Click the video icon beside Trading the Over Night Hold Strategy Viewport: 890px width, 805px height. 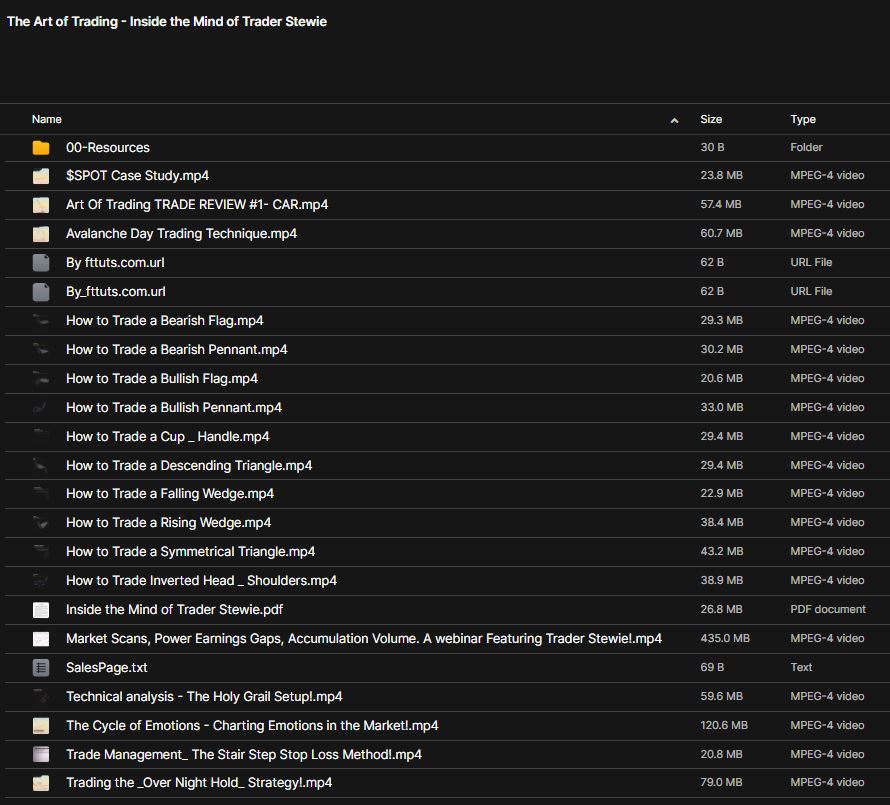[x=40, y=782]
